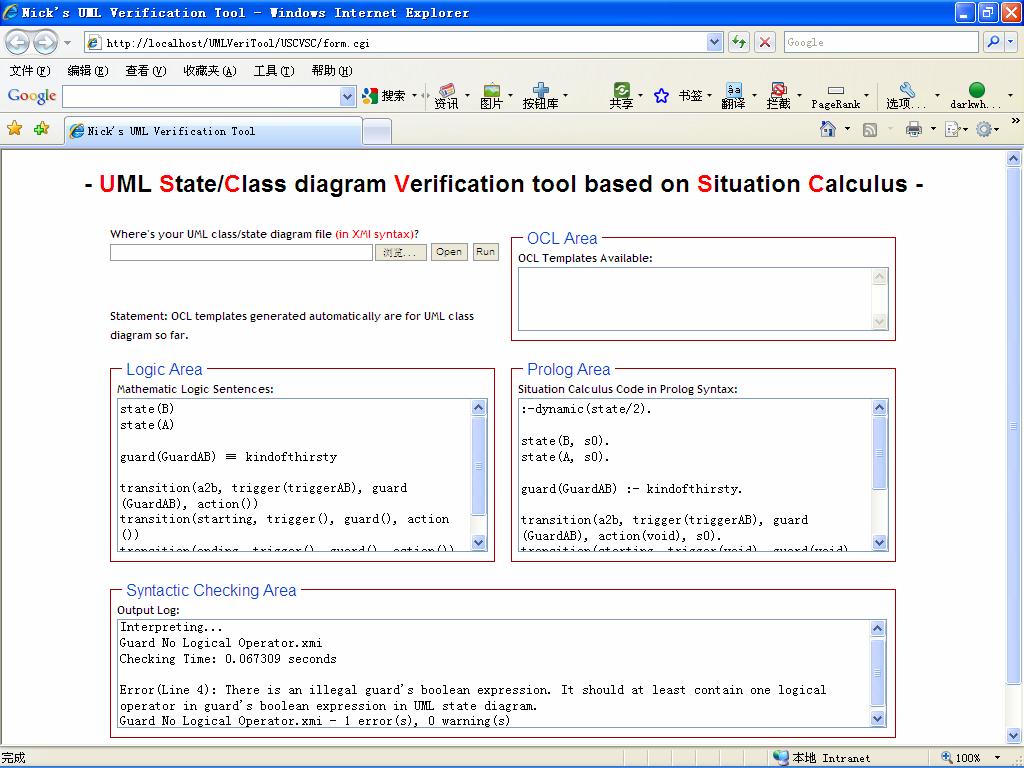This screenshot has height=768, width=1024.
Task: Click the Tools gear icon
Action: [x=984, y=129]
